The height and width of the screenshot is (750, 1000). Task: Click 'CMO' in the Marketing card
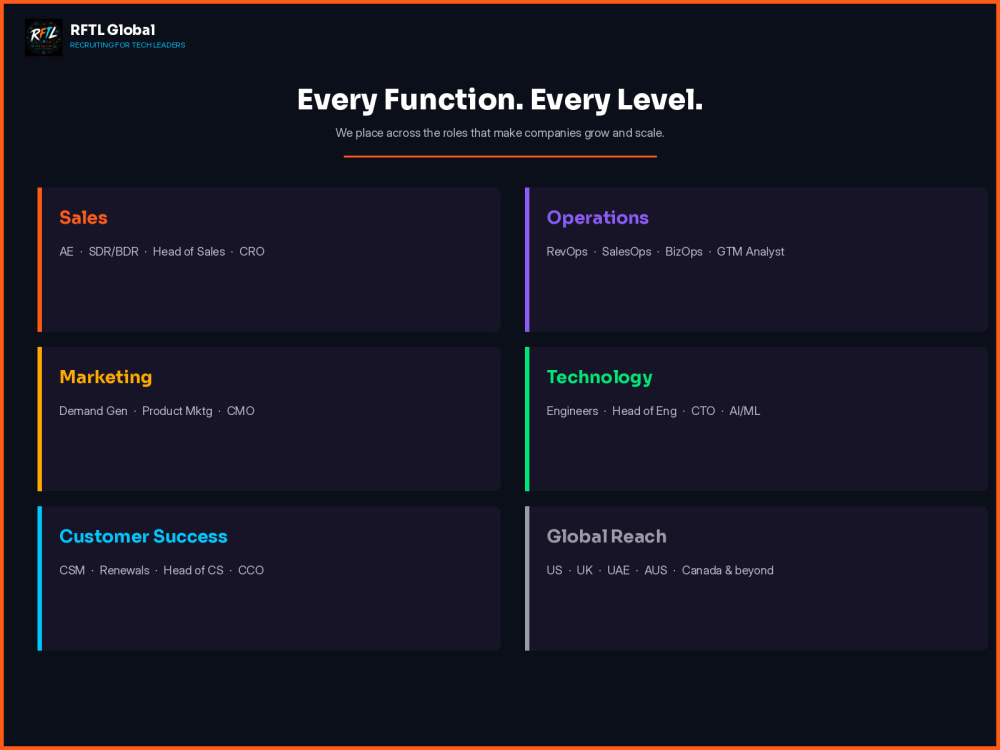[240, 411]
